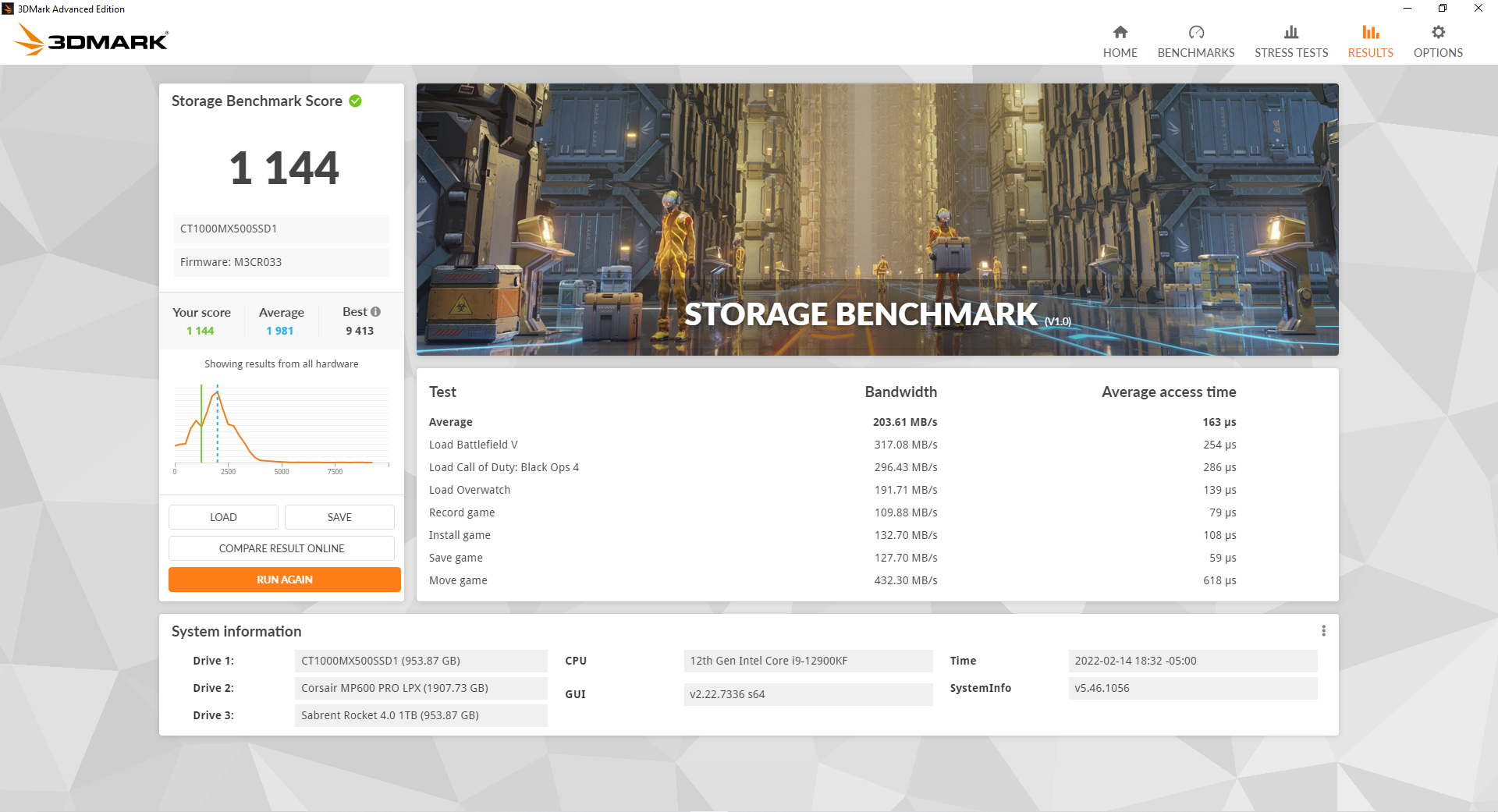Click the orange RUN AGAIN button
Image resolution: width=1498 pixels, height=812 pixels.
click(284, 580)
